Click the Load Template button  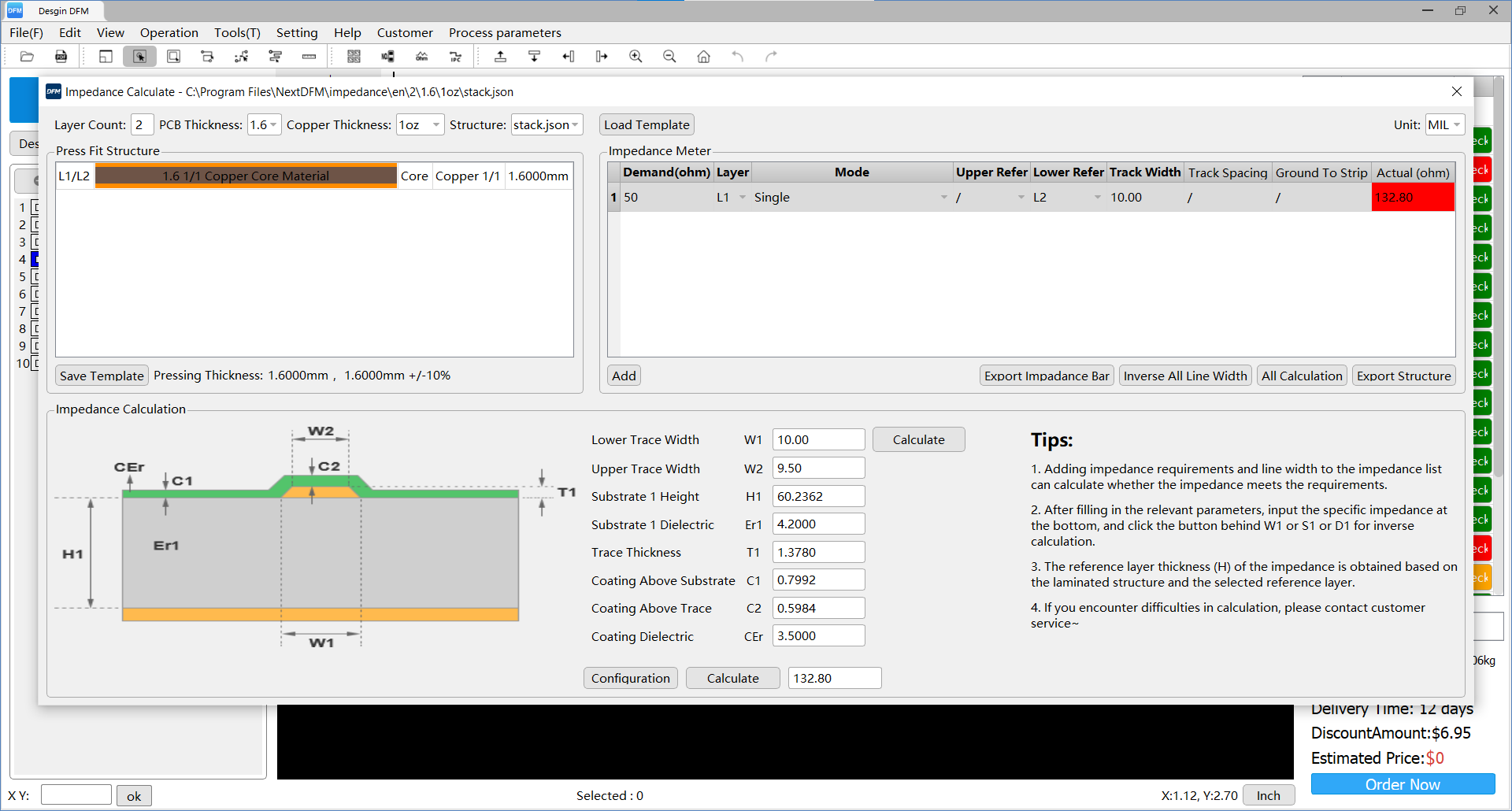[647, 124]
